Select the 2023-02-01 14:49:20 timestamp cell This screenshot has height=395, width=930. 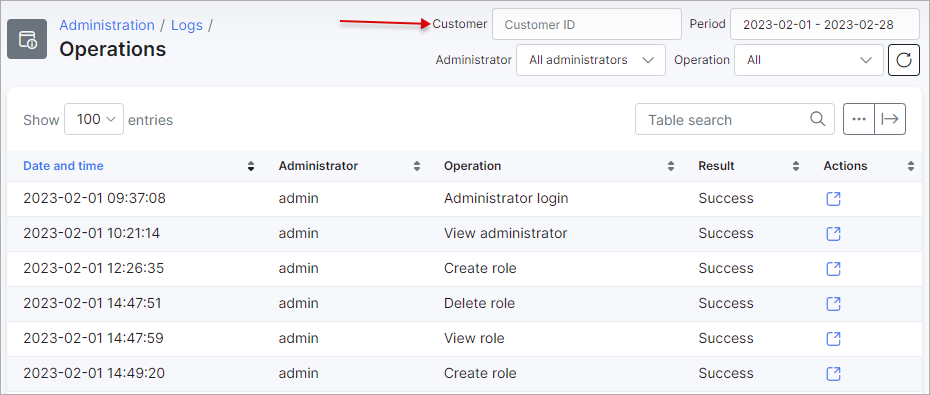click(x=94, y=373)
